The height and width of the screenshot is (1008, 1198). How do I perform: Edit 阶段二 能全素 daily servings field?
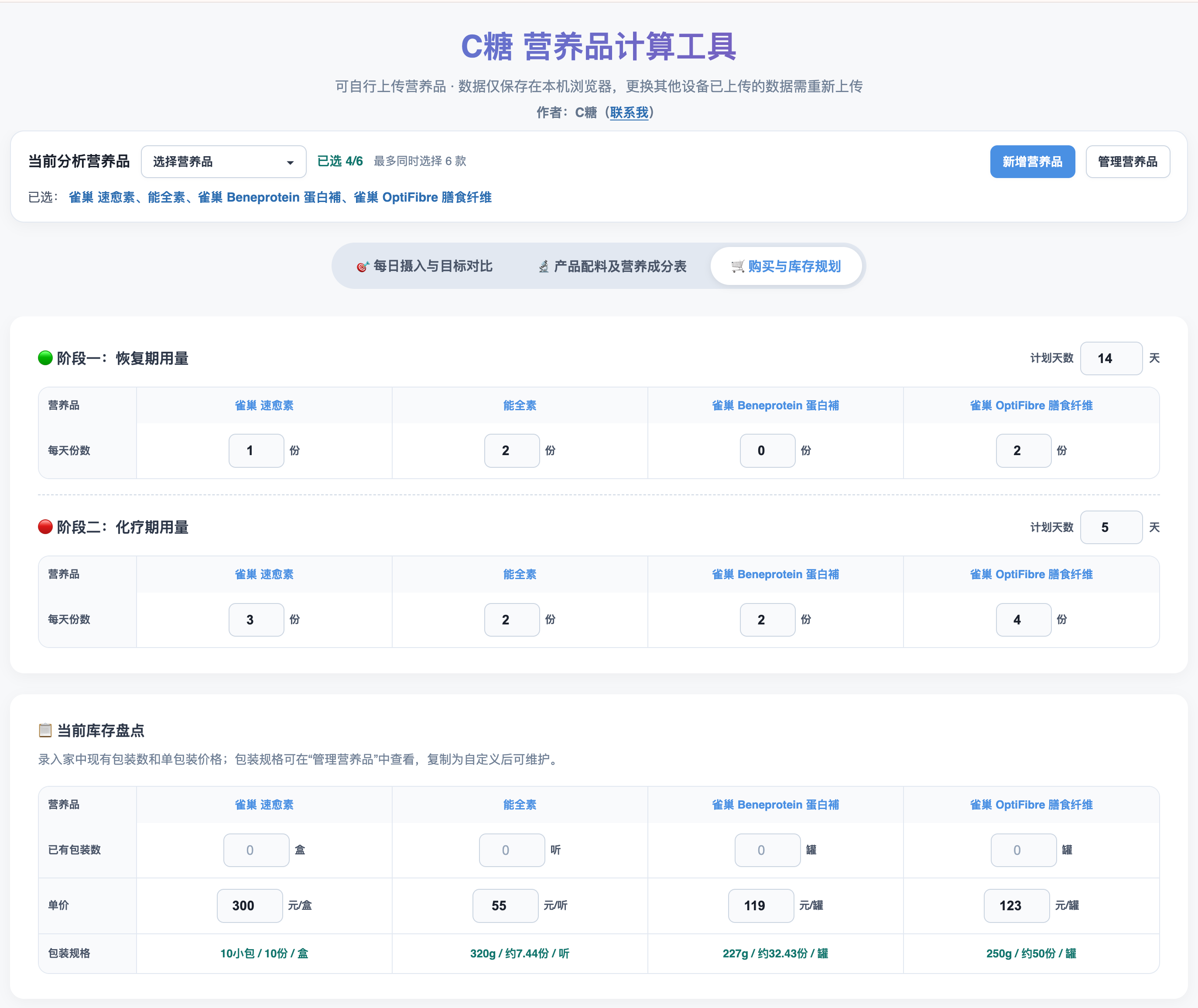coord(511,620)
